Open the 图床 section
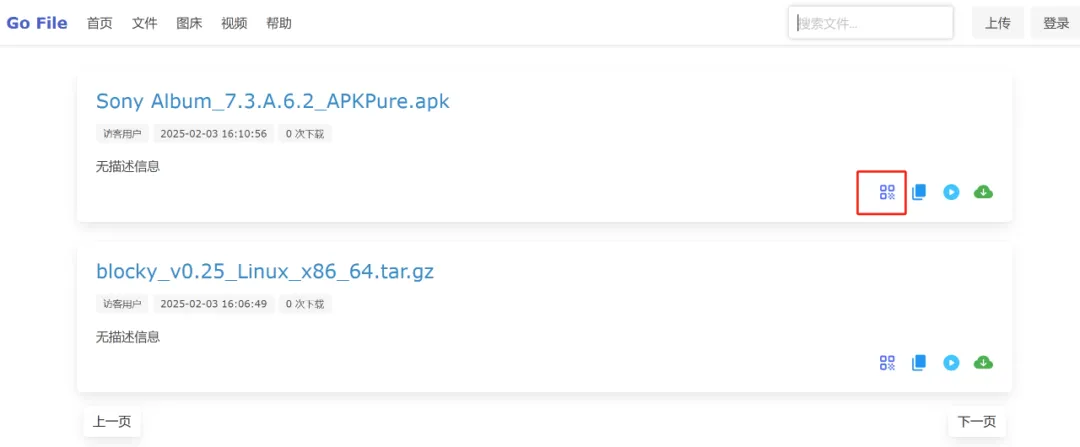Viewport: 1080px width, 447px height. 189,23
